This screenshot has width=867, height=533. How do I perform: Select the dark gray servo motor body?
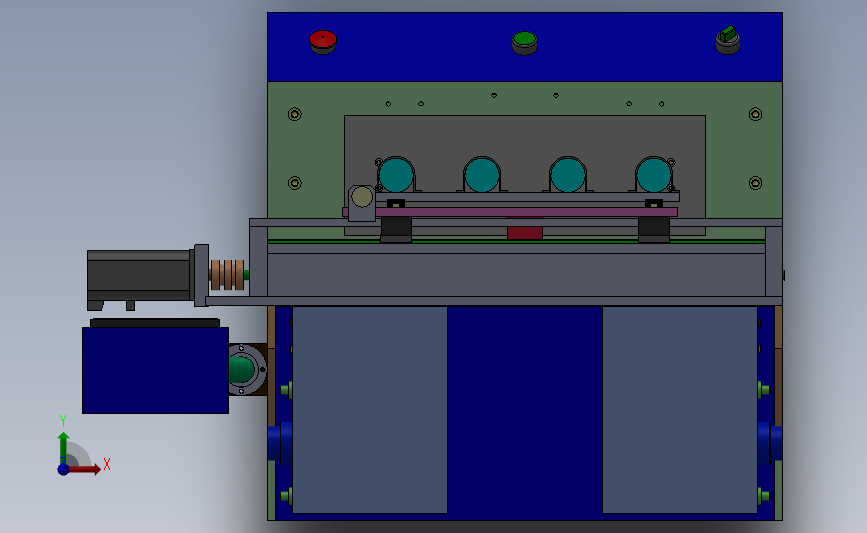coord(140,275)
